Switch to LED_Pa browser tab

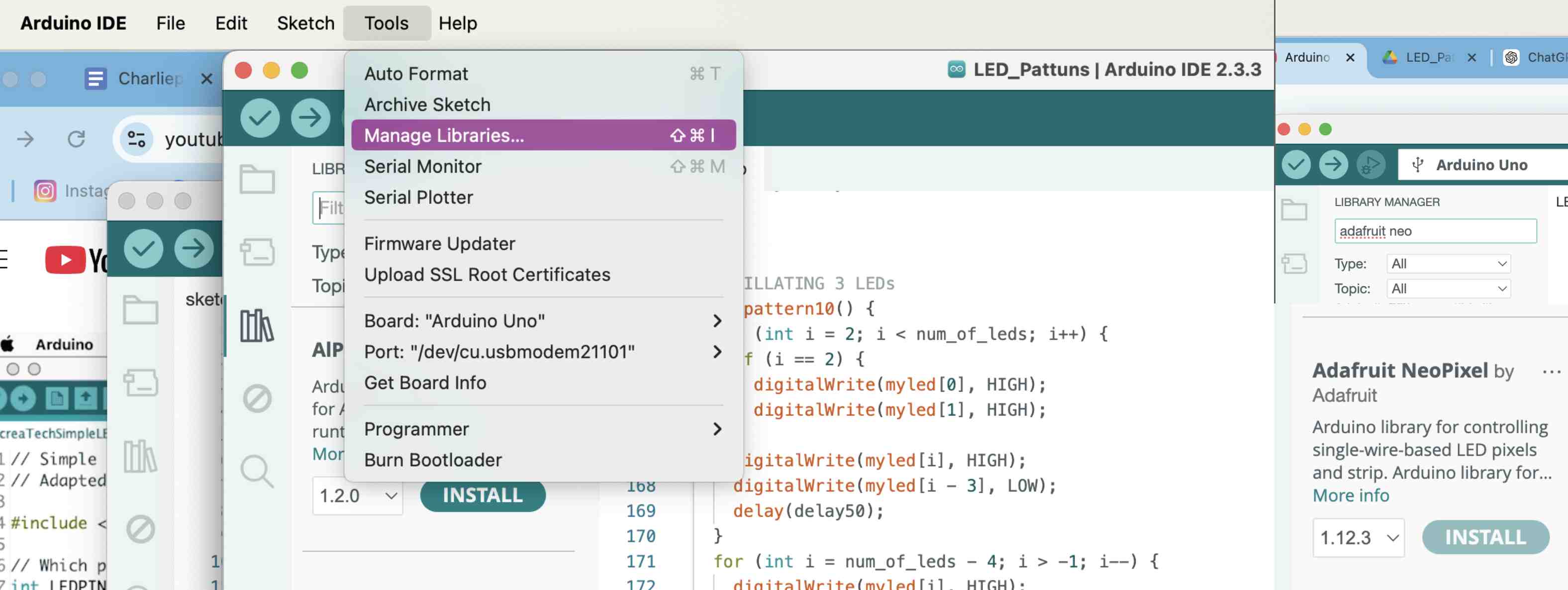pos(1430,57)
